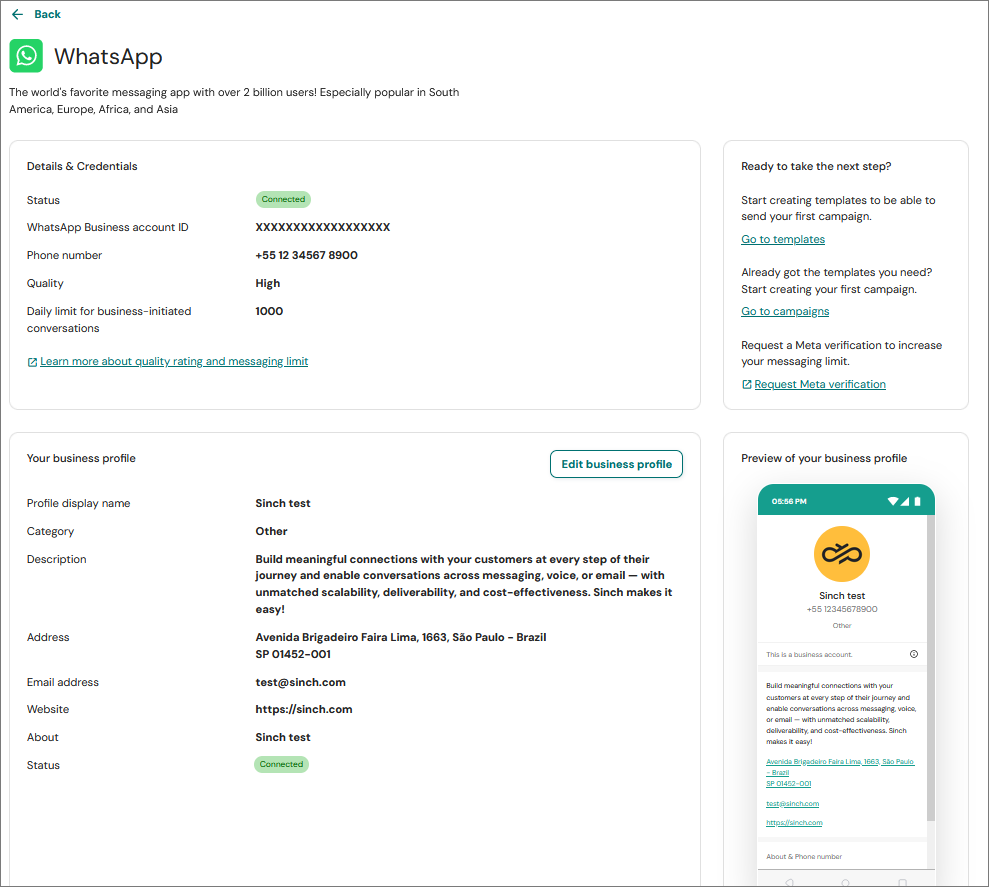Click the Sinch logo avatar in preview
Viewport: 989px width, 887px height.
pos(842,554)
